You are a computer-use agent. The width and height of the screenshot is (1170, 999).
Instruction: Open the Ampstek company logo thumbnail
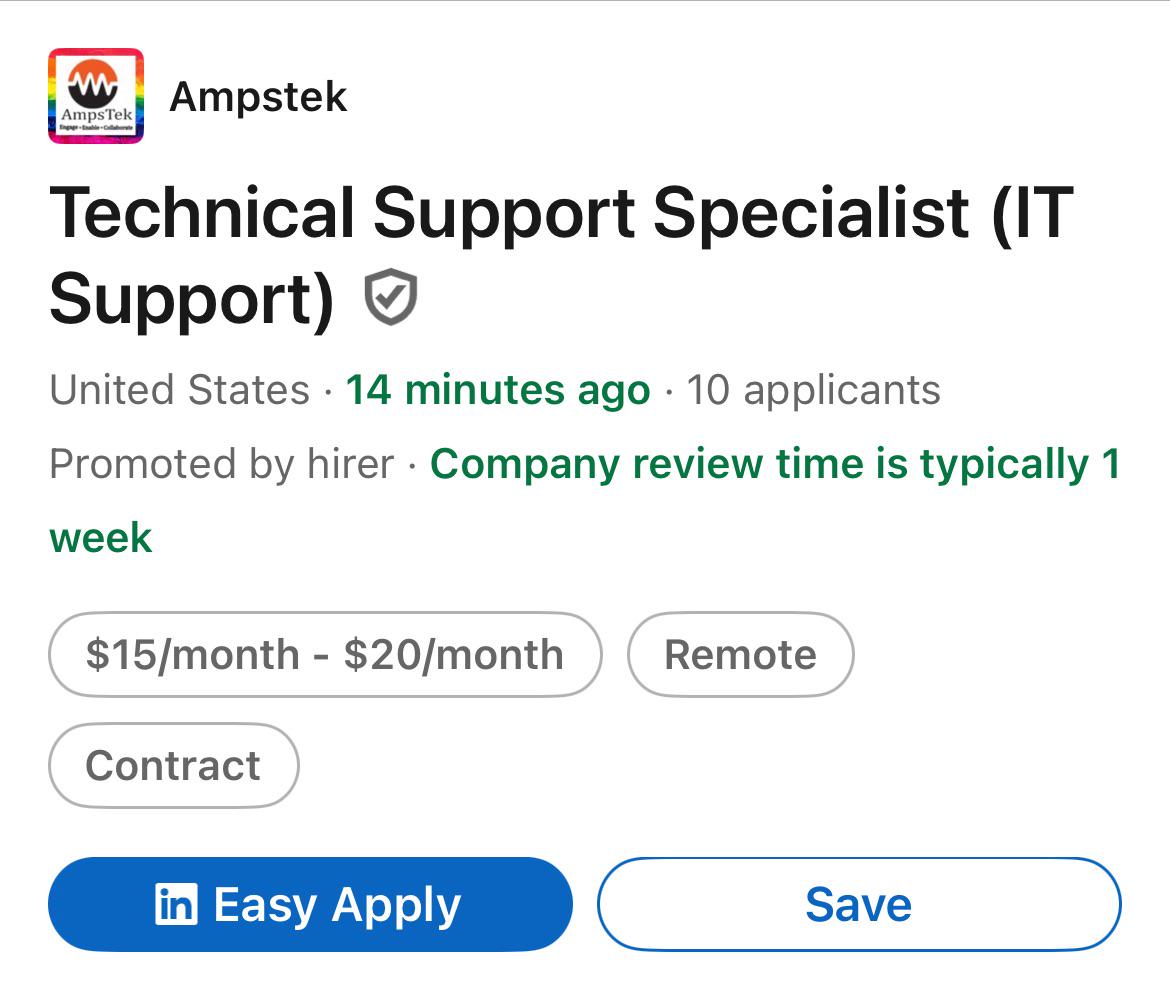[96, 95]
